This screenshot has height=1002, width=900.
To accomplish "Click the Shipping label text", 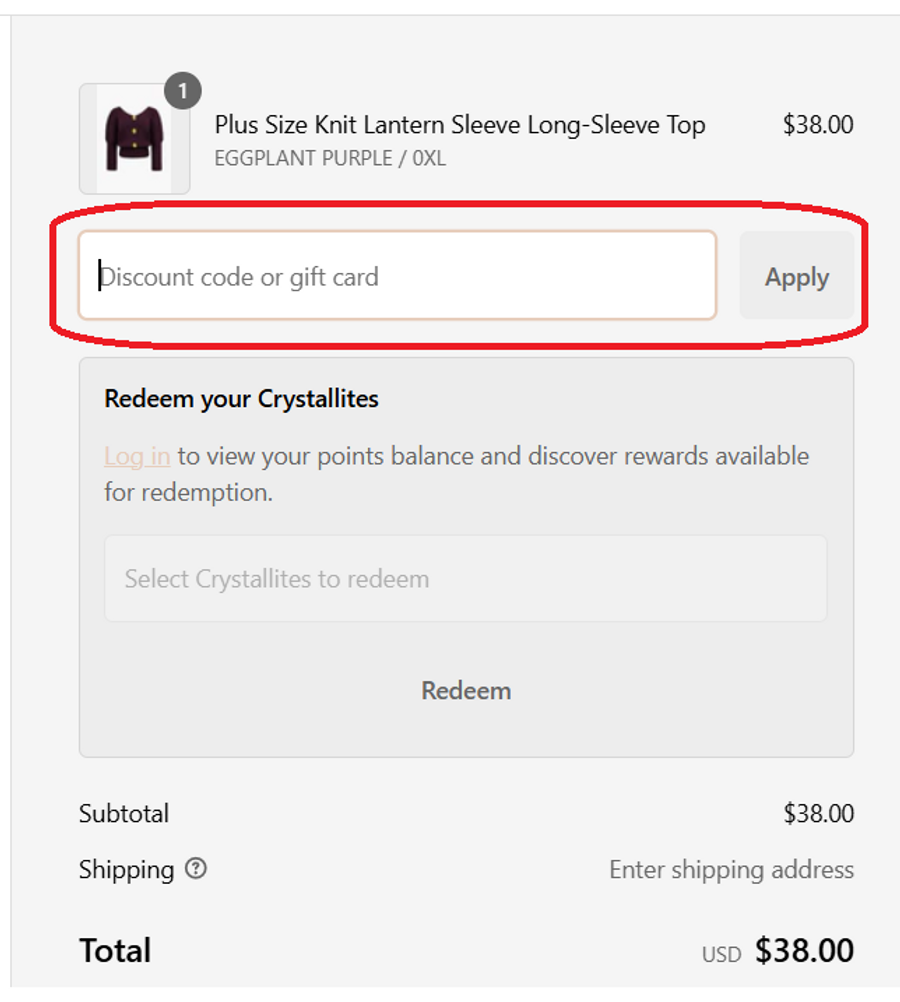I will point(126,870).
